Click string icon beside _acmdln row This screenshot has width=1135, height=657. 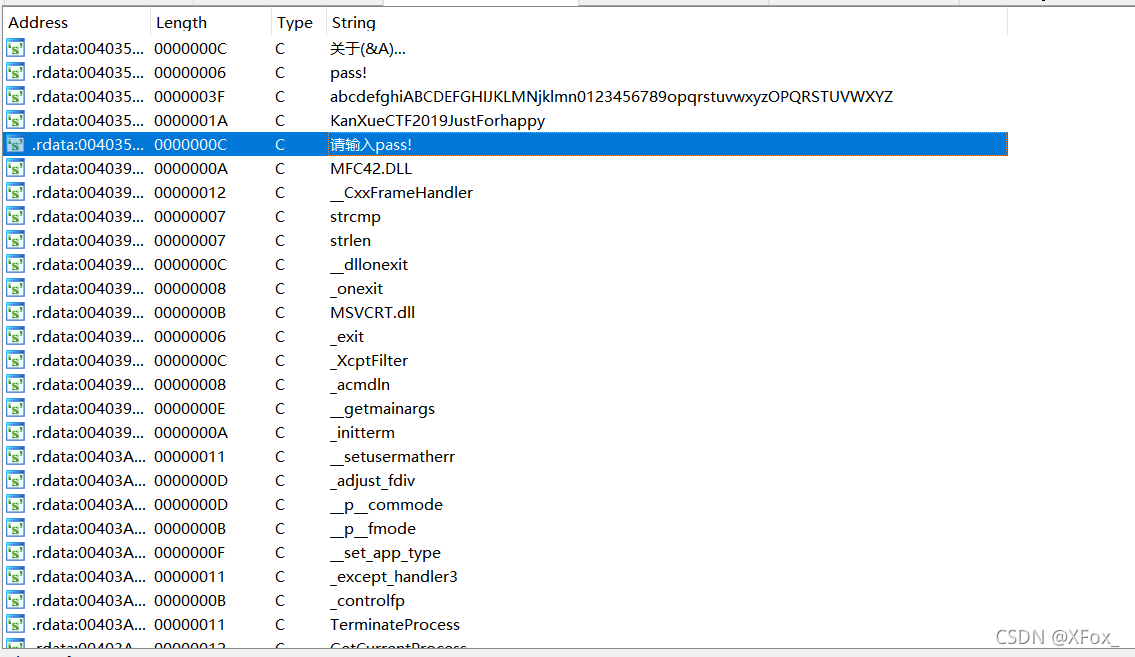15,384
